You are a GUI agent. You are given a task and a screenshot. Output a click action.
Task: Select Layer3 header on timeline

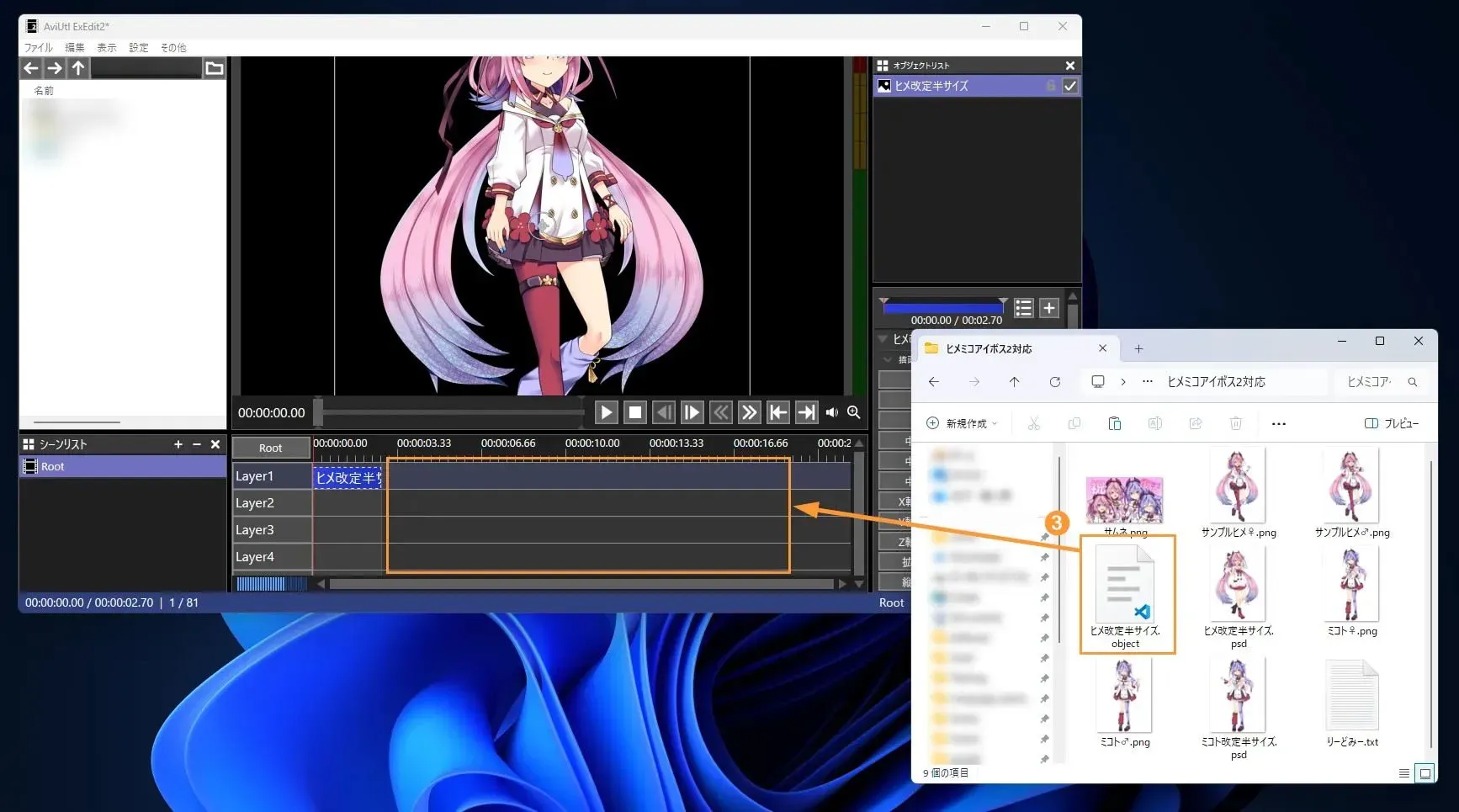(272, 530)
